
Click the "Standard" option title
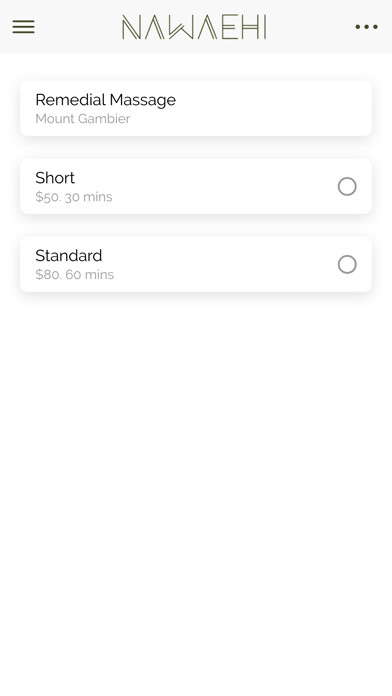[69, 256]
